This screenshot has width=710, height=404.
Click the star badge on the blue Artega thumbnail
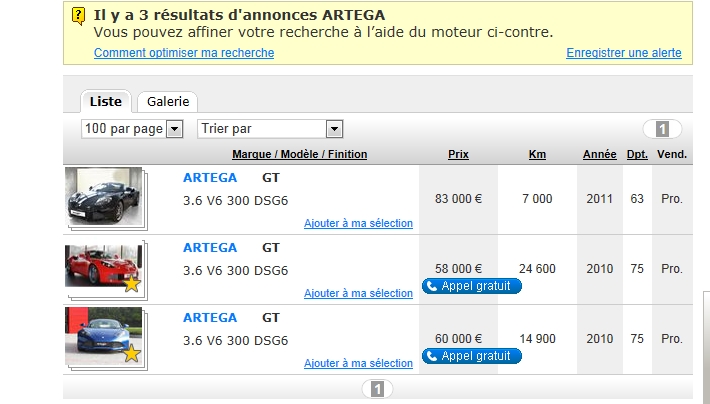132,353
